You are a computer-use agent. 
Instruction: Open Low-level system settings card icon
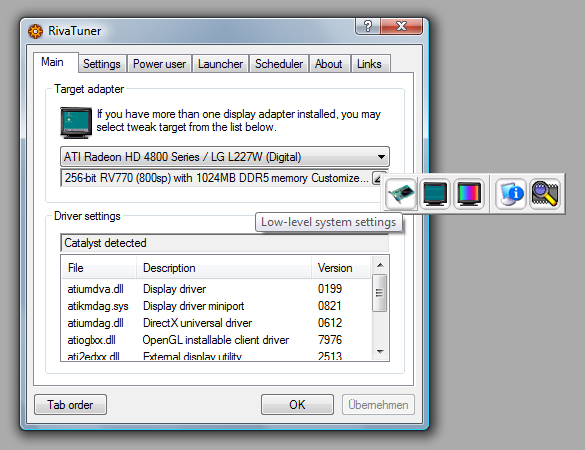401,194
